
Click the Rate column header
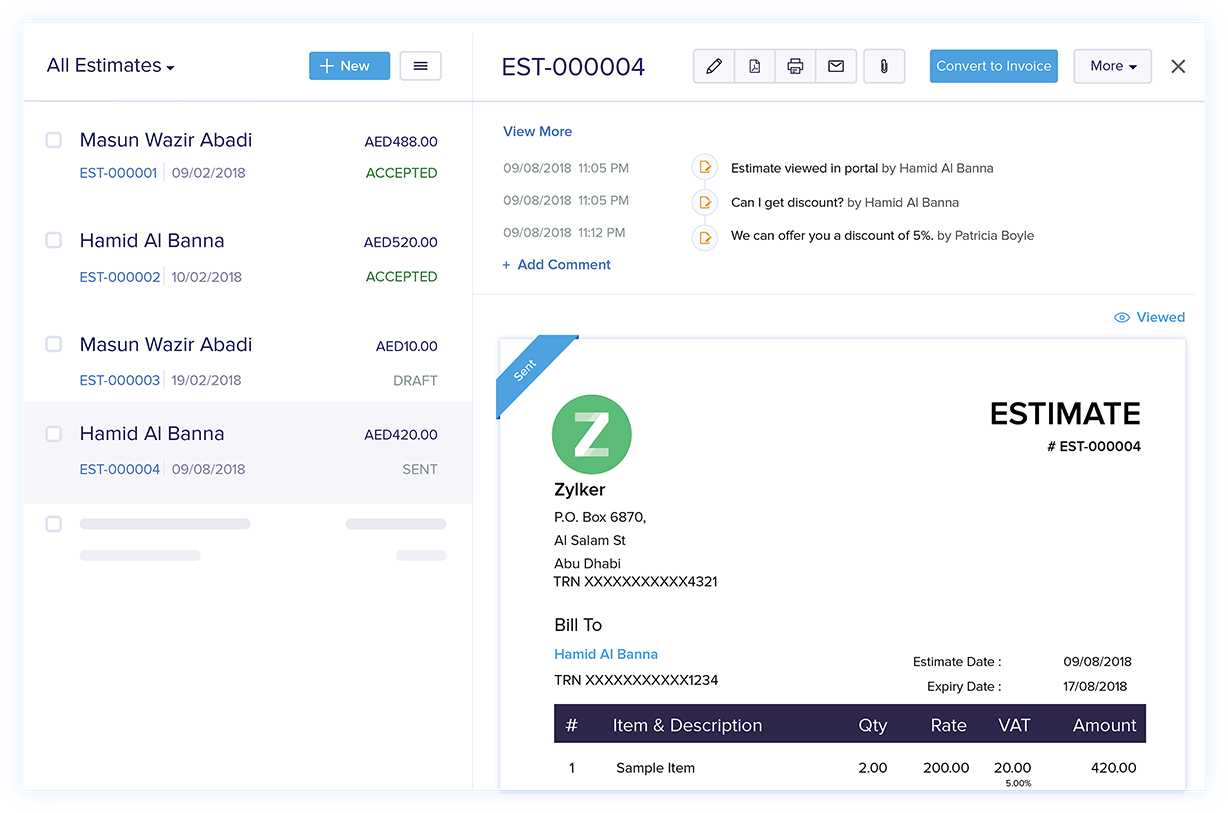coord(948,726)
